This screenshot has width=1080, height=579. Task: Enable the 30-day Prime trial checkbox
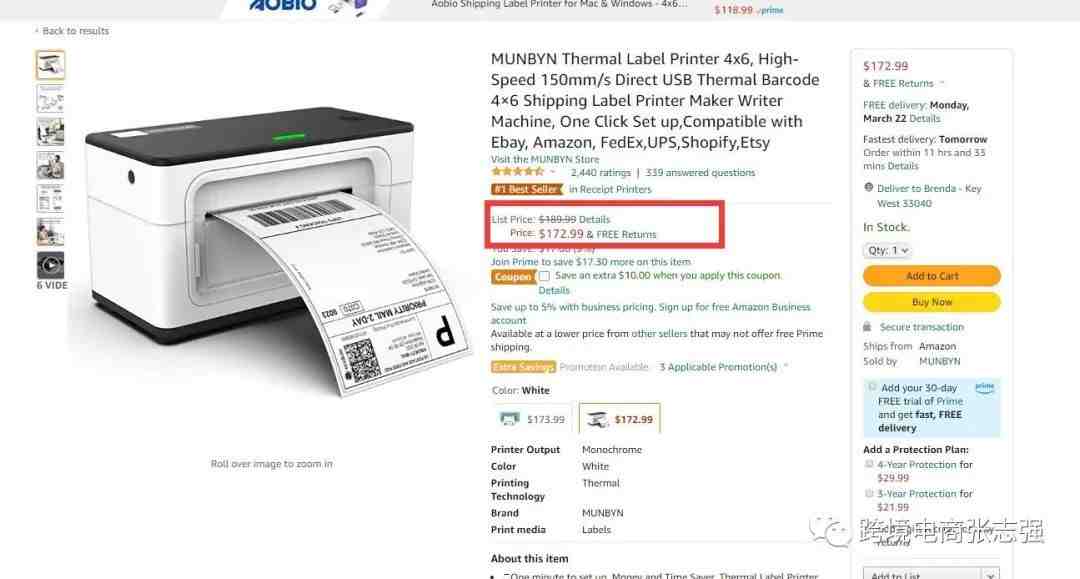[x=872, y=387]
